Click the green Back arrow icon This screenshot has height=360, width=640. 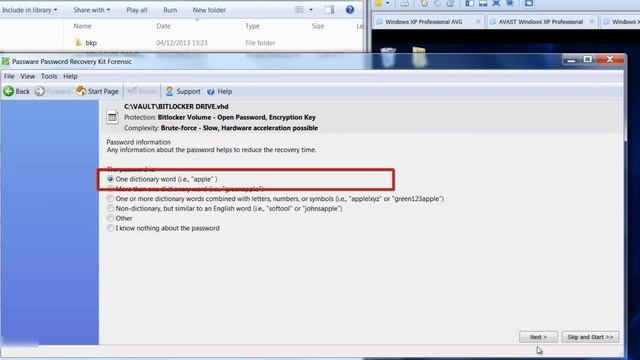click(x=9, y=91)
